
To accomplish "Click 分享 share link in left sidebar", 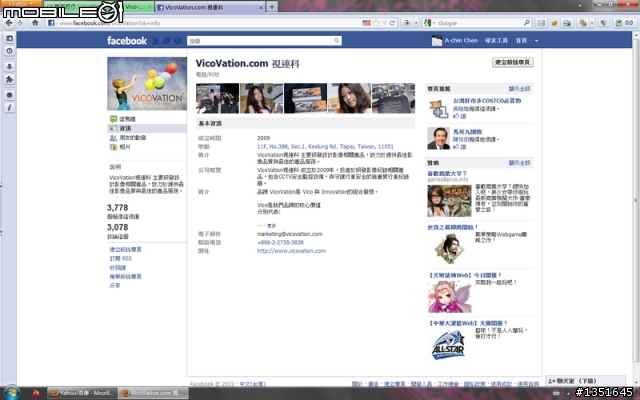I will (x=115, y=285).
